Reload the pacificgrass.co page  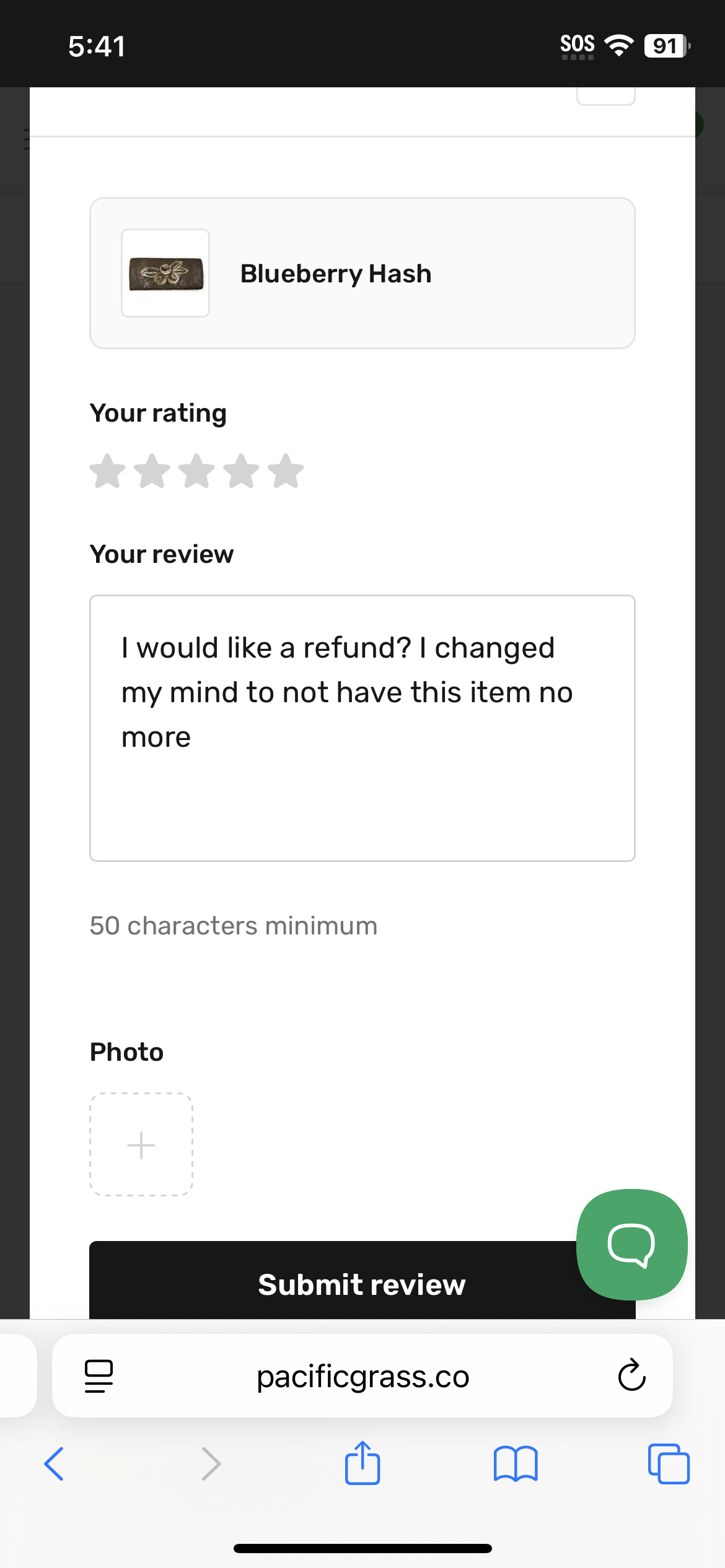pyautogui.click(x=631, y=1375)
